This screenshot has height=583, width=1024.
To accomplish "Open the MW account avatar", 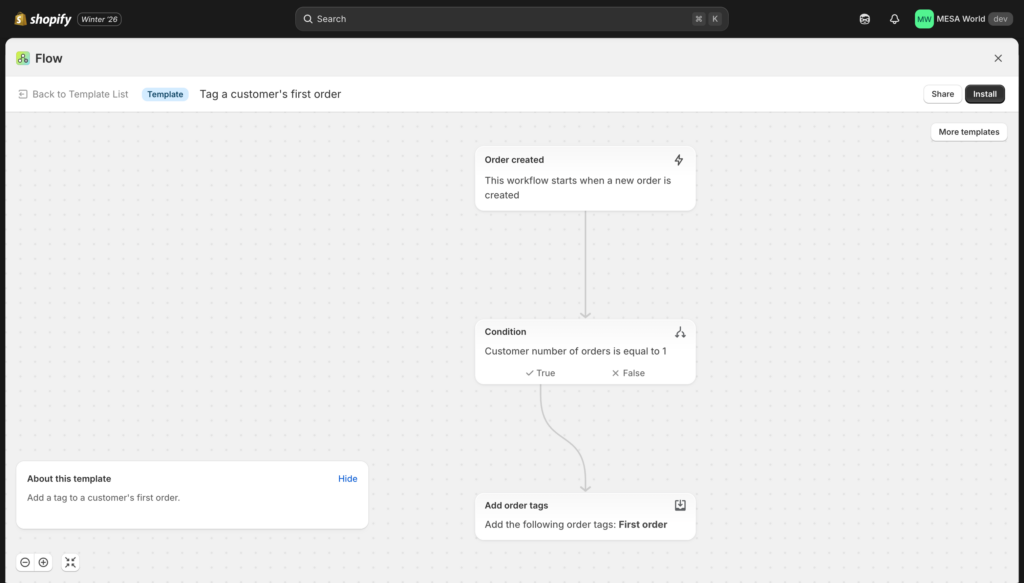I will pyautogui.click(x=924, y=19).
